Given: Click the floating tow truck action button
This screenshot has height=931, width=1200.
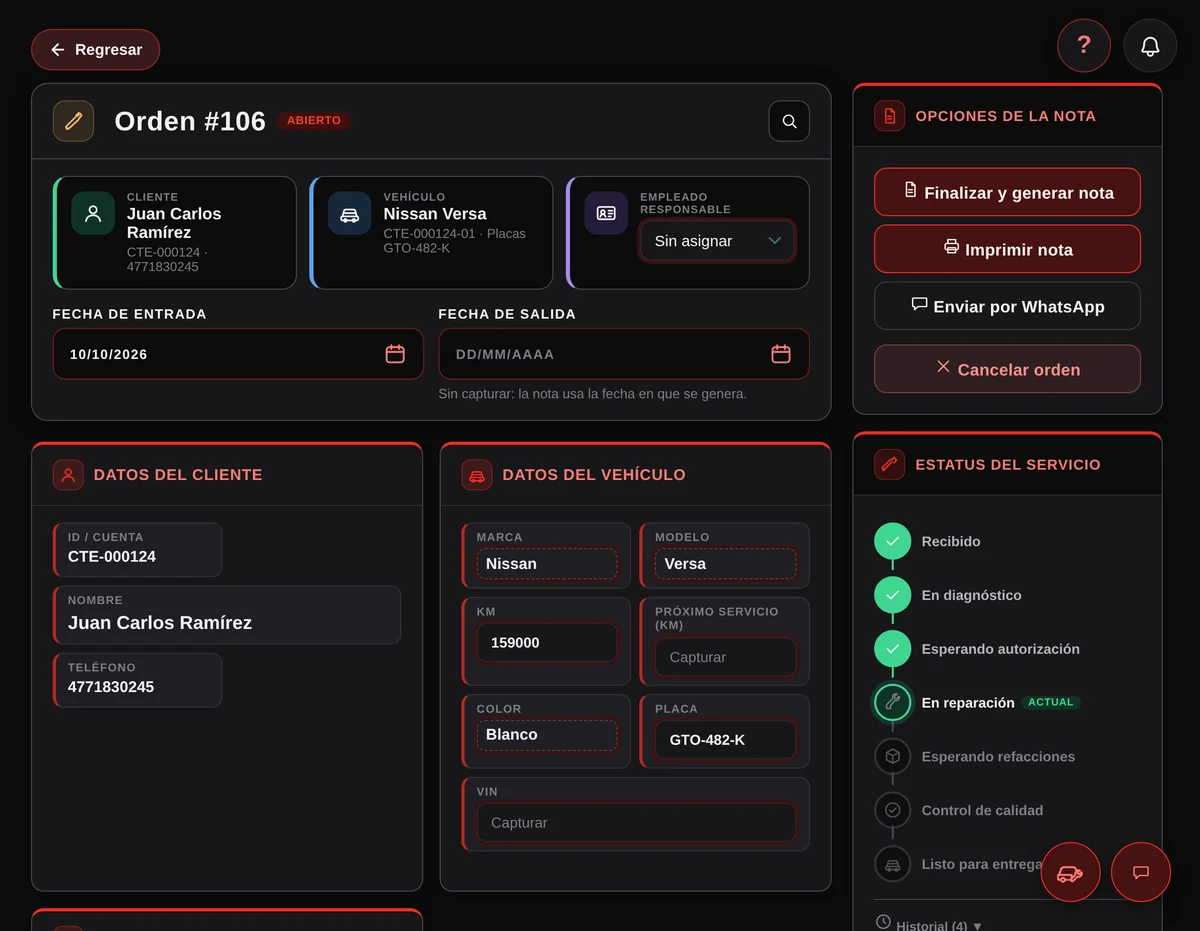Looking at the screenshot, I should click(1070, 872).
